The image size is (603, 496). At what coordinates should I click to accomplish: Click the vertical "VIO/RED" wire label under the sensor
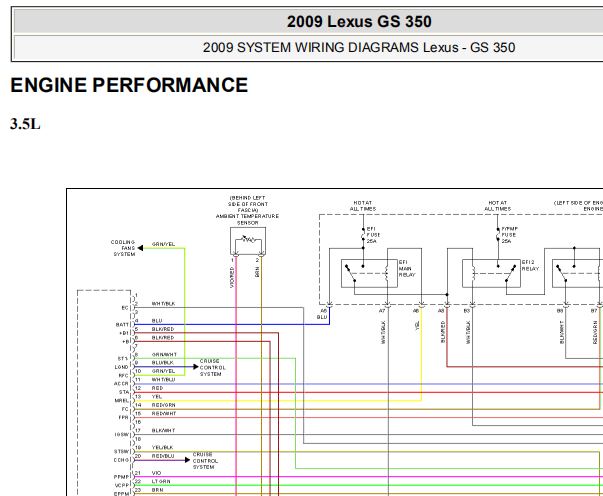pos(232,277)
